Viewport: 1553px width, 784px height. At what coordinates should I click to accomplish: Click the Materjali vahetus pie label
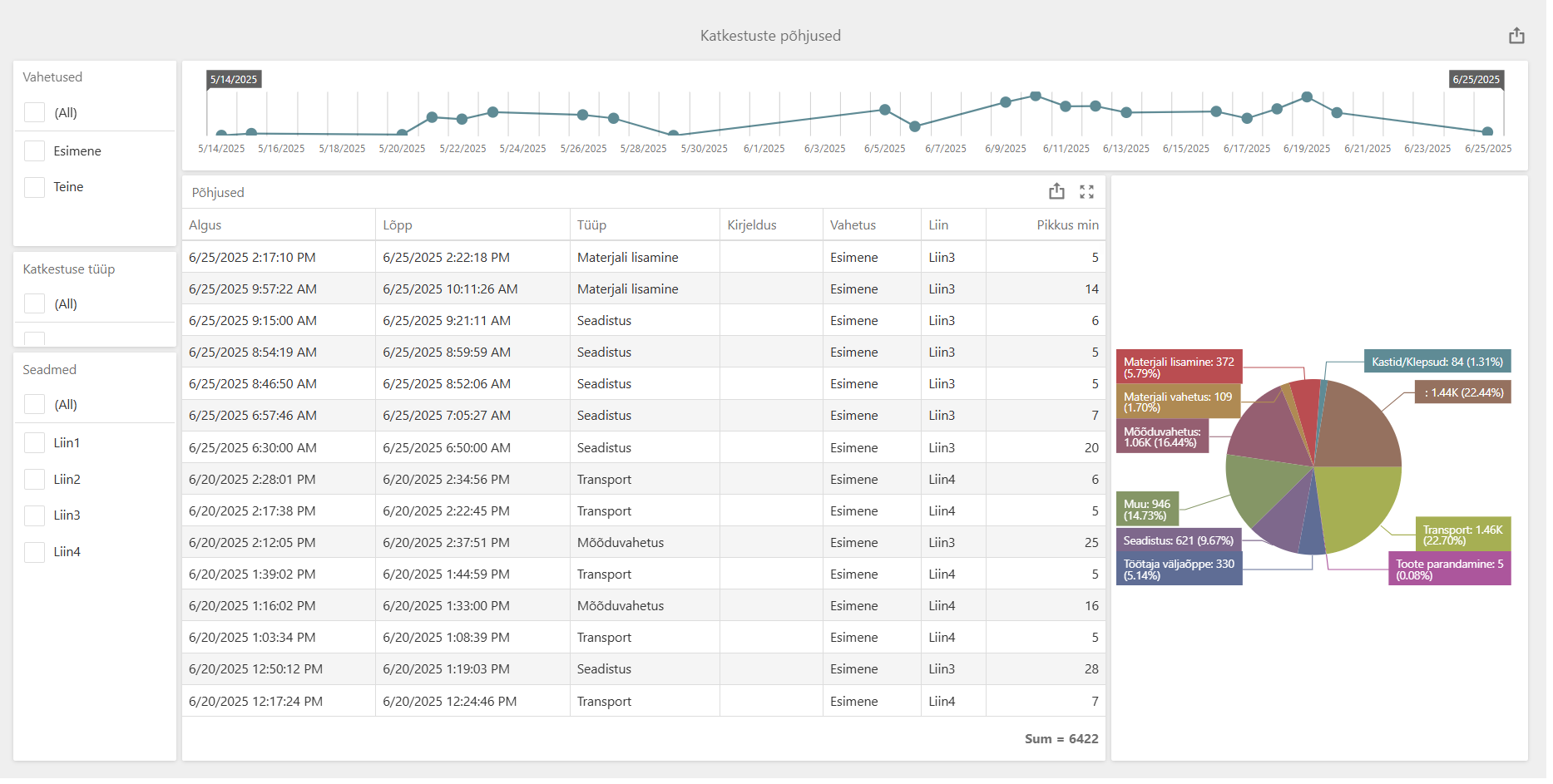(x=1178, y=402)
